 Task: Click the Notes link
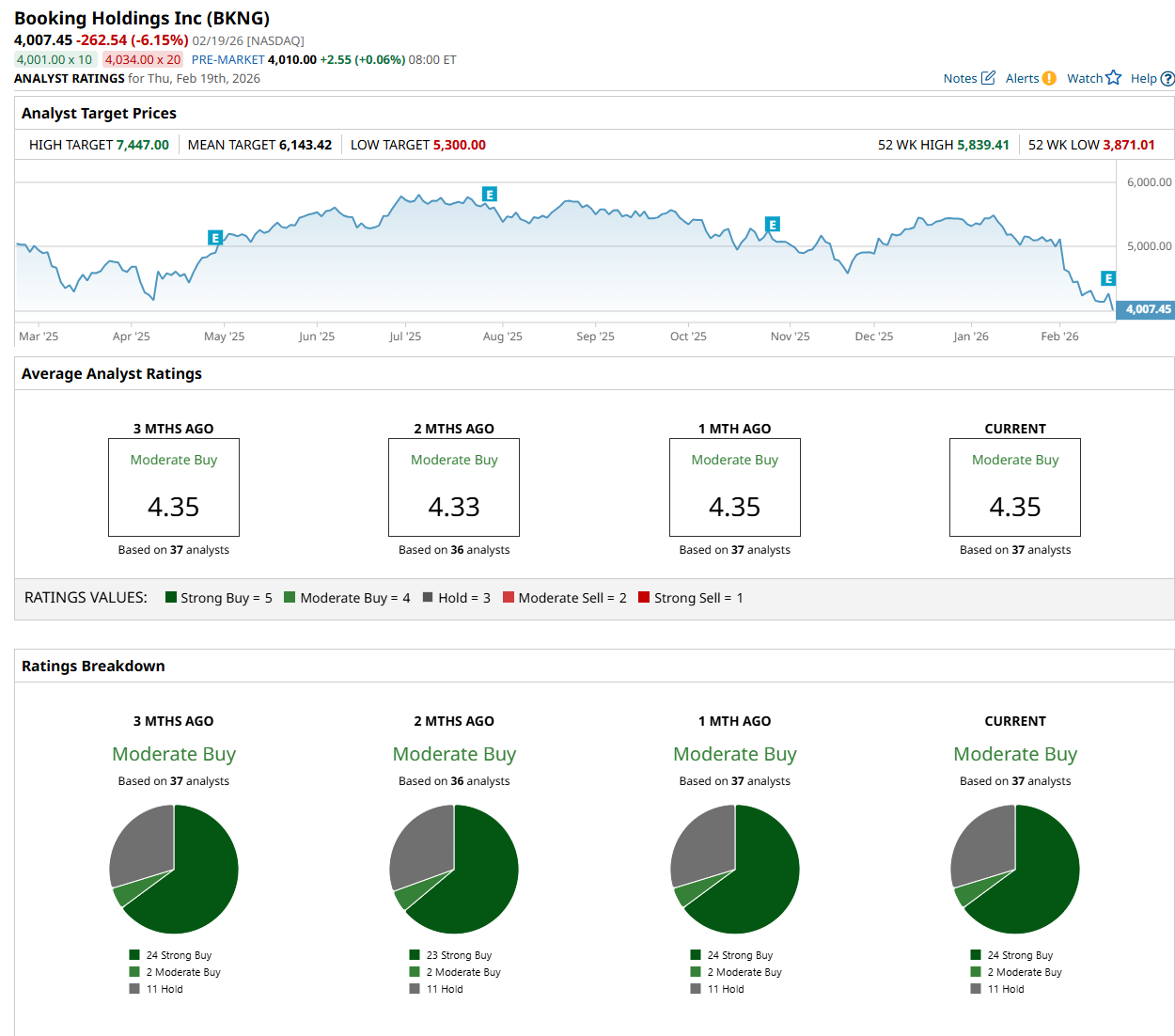pyautogui.click(x=960, y=79)
